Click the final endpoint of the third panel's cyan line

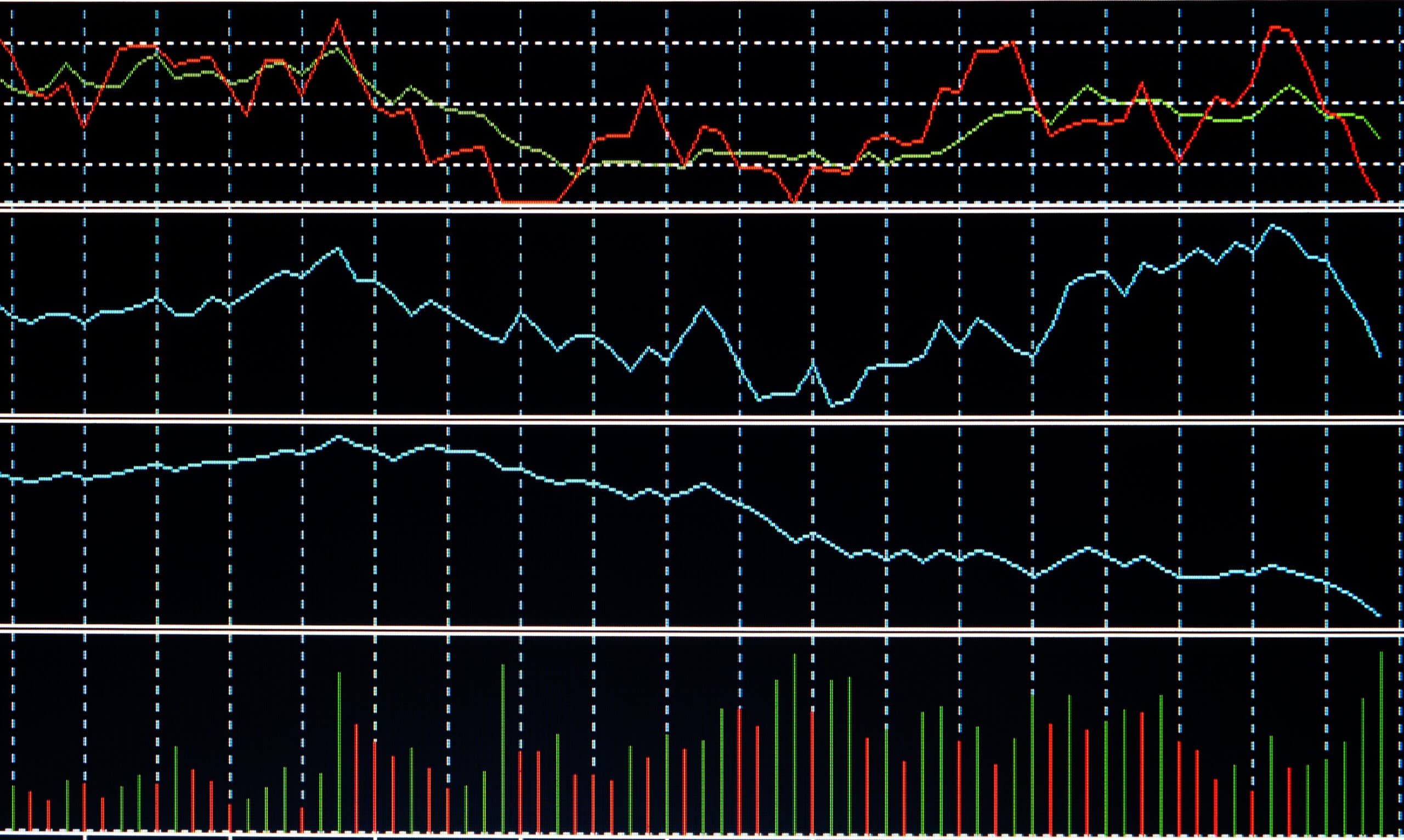point(1379,615)
